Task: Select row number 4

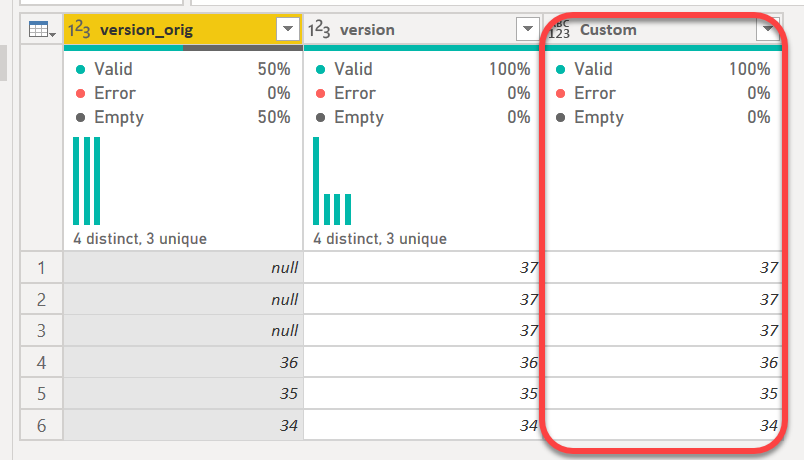Action: point(42,362)
